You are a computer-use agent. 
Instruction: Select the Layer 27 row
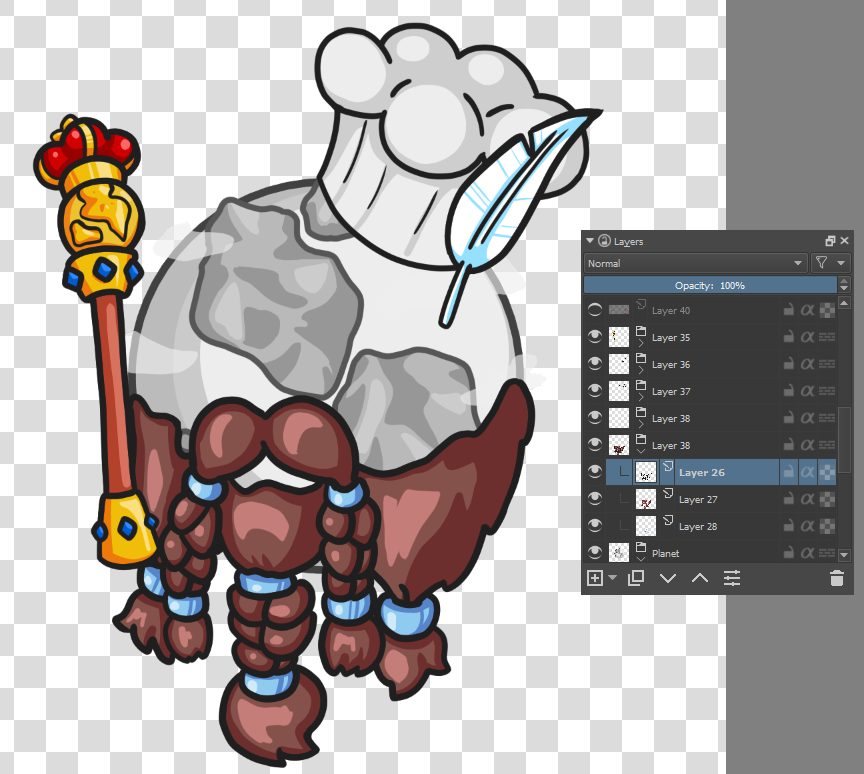[721, 499]
